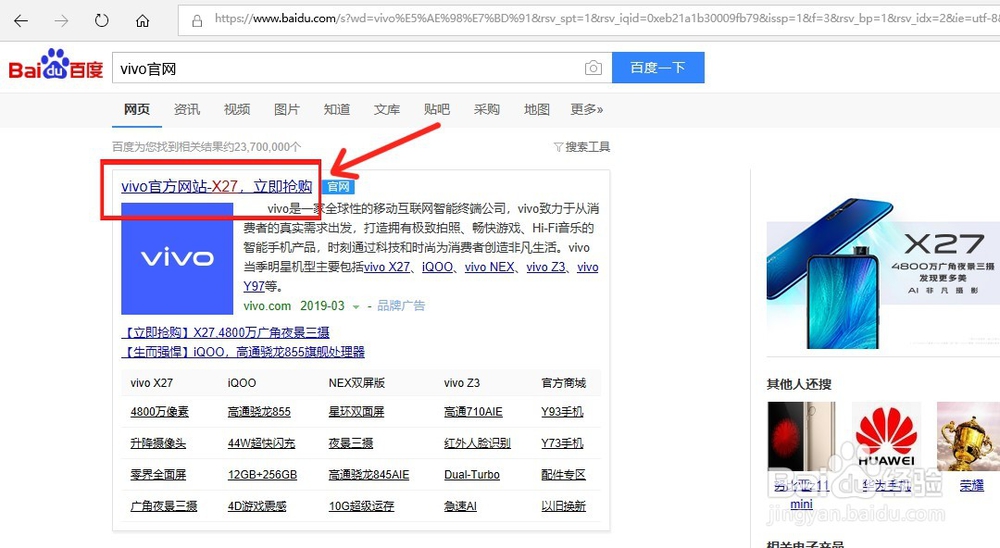Switch to the 贴吧 tab
This screenshot has height=548, width=1000.
pos(437,110)
